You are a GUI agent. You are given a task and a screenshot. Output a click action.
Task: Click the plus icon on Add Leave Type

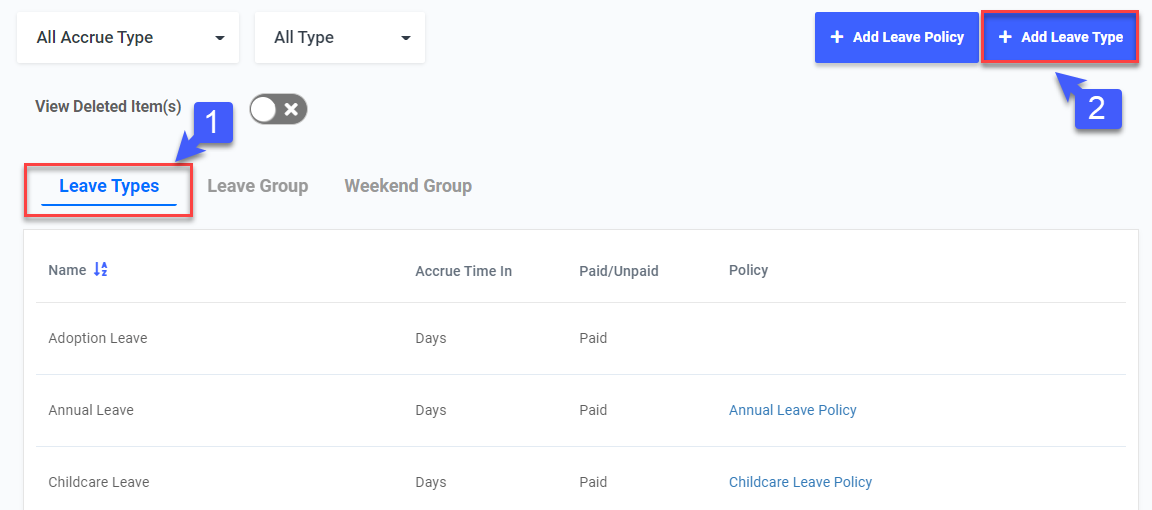point(1005,37)
